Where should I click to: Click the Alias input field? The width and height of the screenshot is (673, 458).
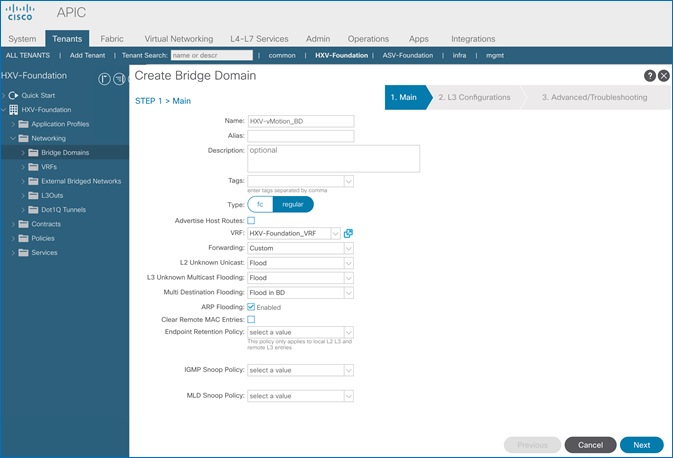point(301,136)
